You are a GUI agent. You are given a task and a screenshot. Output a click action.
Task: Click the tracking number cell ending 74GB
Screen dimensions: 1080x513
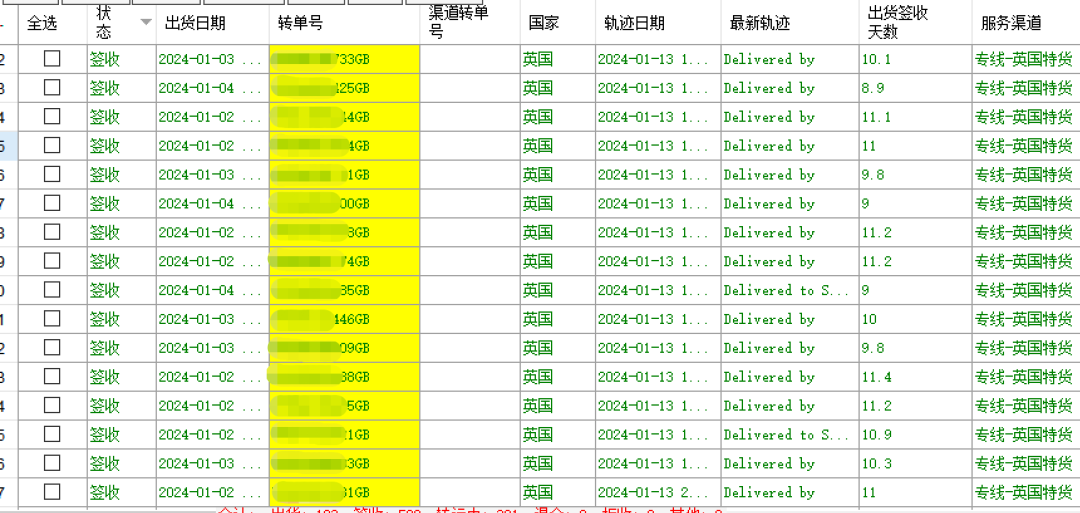(344, 262)
